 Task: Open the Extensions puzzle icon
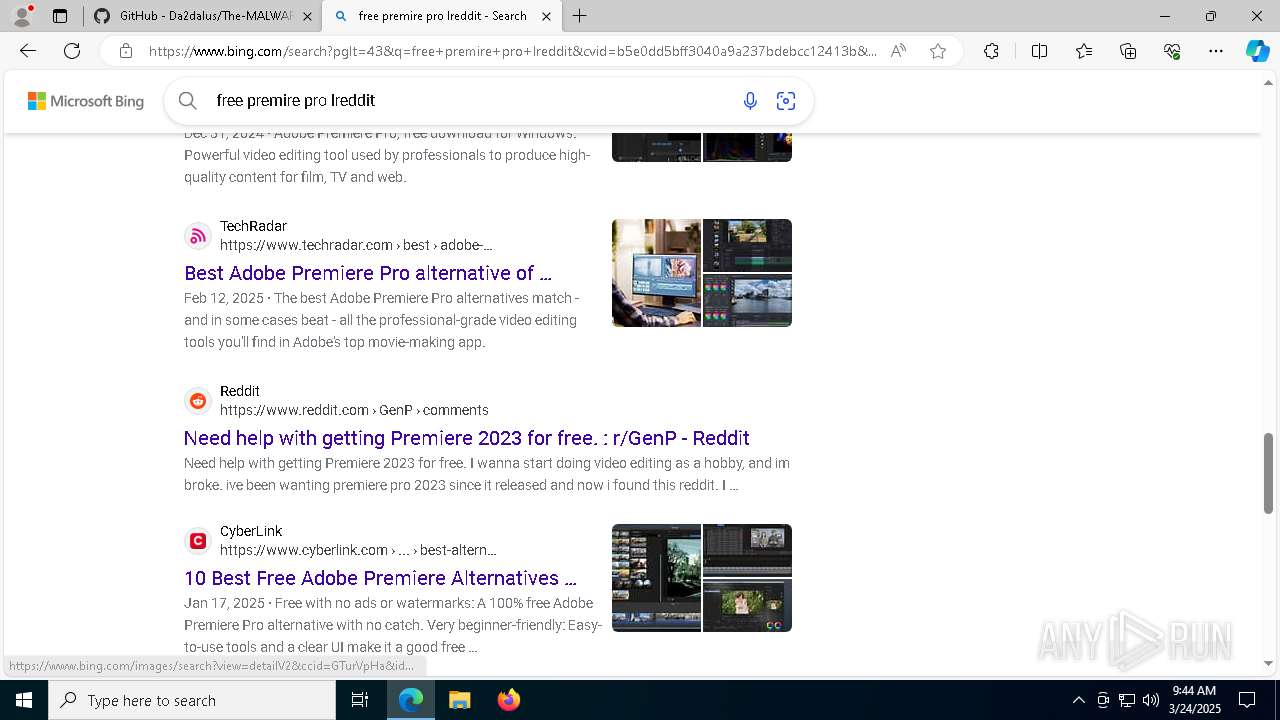click(991, 51)
